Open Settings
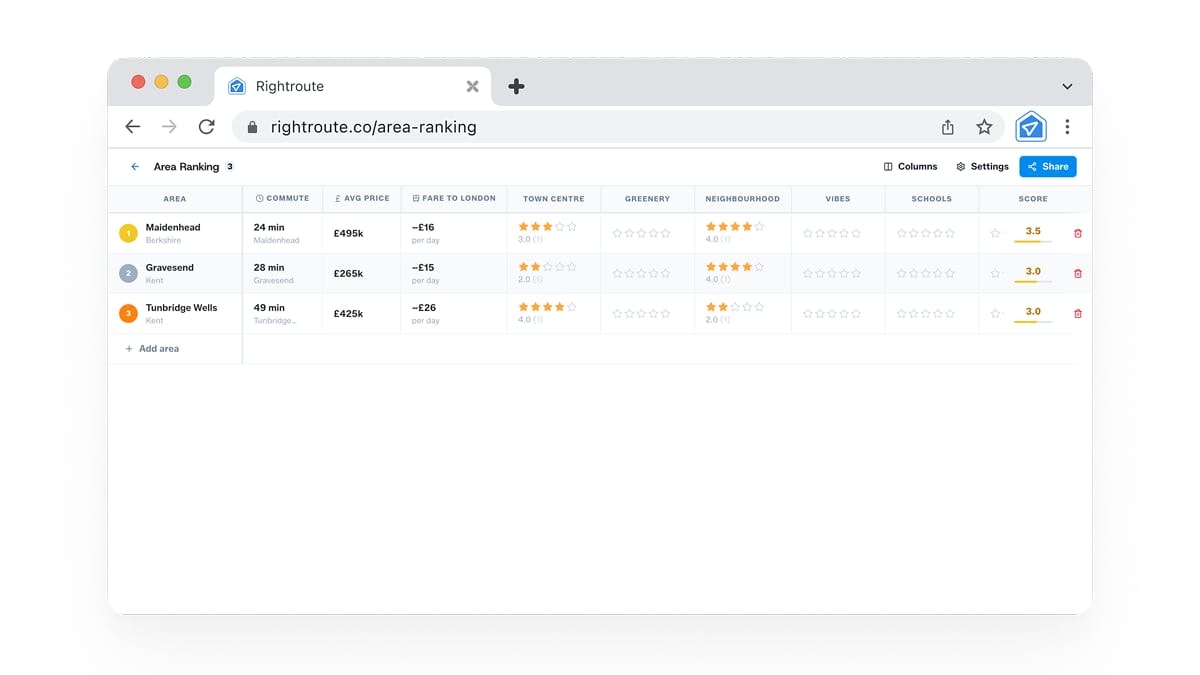This screenshot has height=675, width=1200. click(x=982, y=167)
